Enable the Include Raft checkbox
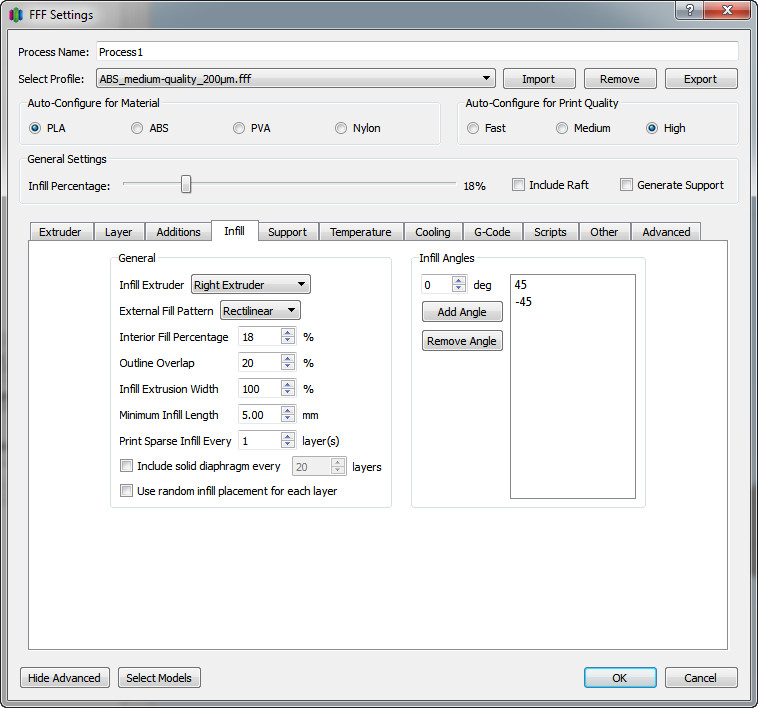The height and width of the screenshot is (708, 758). pyautogui.click(x=519, y=185)
